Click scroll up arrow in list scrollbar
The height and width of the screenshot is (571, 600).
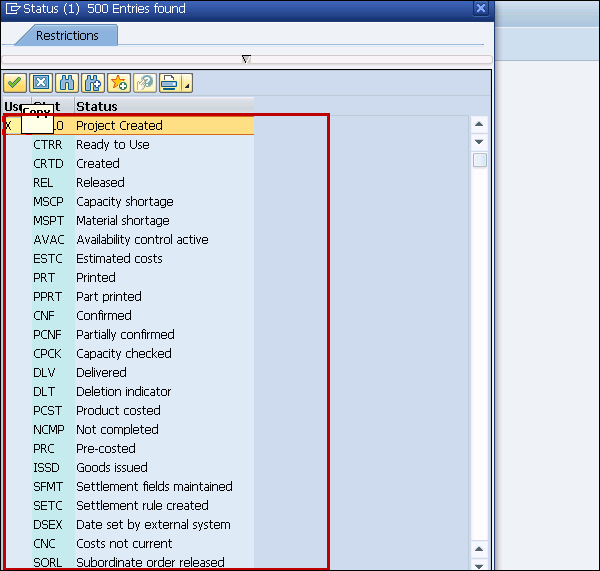click(x=479, y=125)
